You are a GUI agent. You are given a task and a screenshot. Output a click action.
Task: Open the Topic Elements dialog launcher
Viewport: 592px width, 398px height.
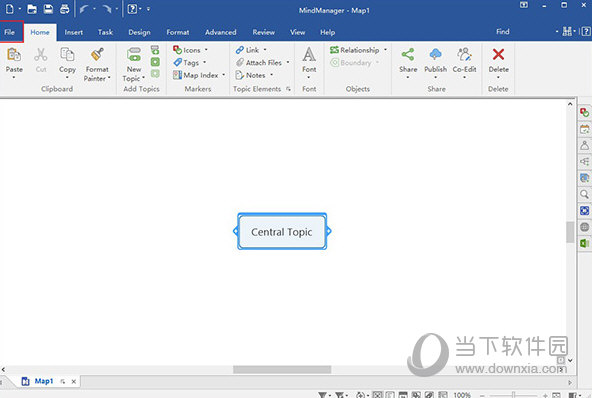point(288,89)
